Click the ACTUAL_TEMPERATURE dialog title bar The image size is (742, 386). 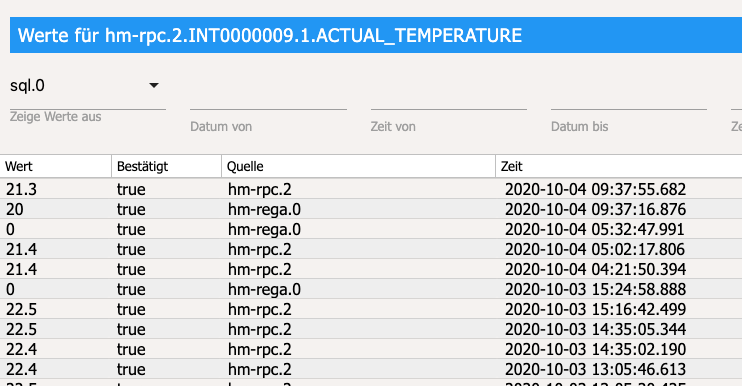tap(376, 35)
